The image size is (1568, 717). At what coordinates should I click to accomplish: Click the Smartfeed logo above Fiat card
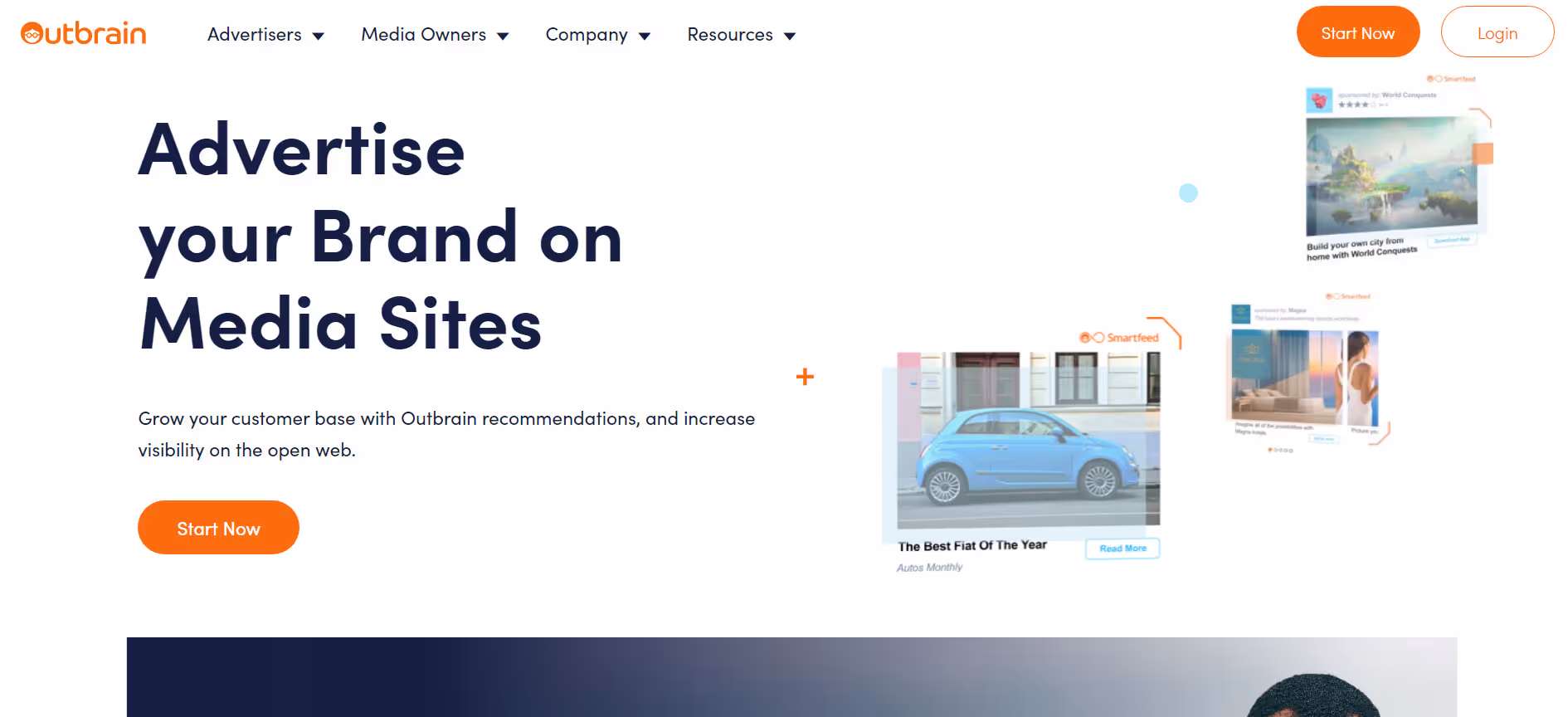coord(1118,338)
